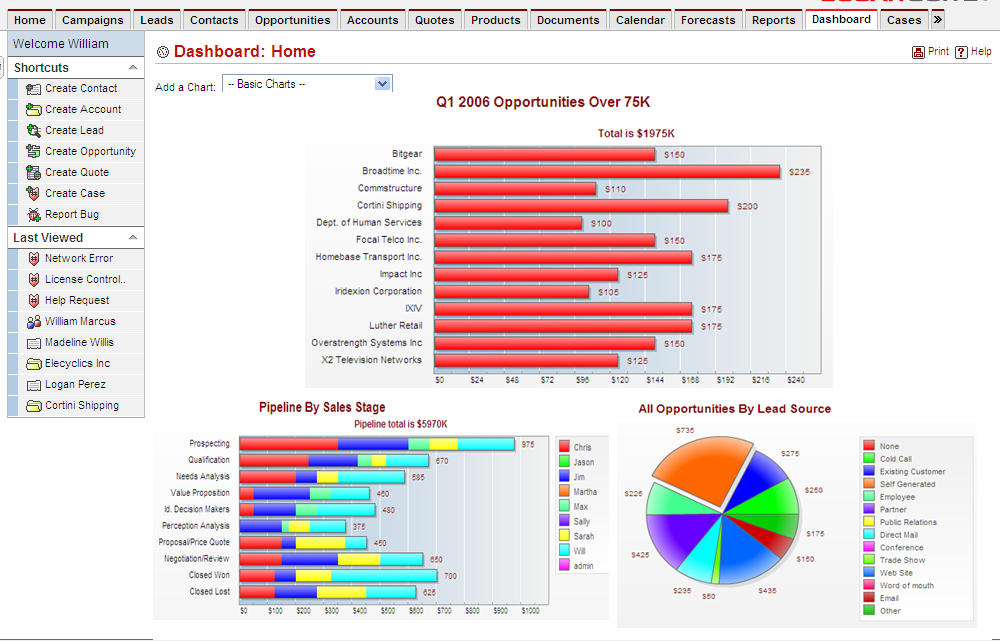Click the Create Case shortcut link
Image resolution: width=1000 pixels, height=641 pixels.
74,194
